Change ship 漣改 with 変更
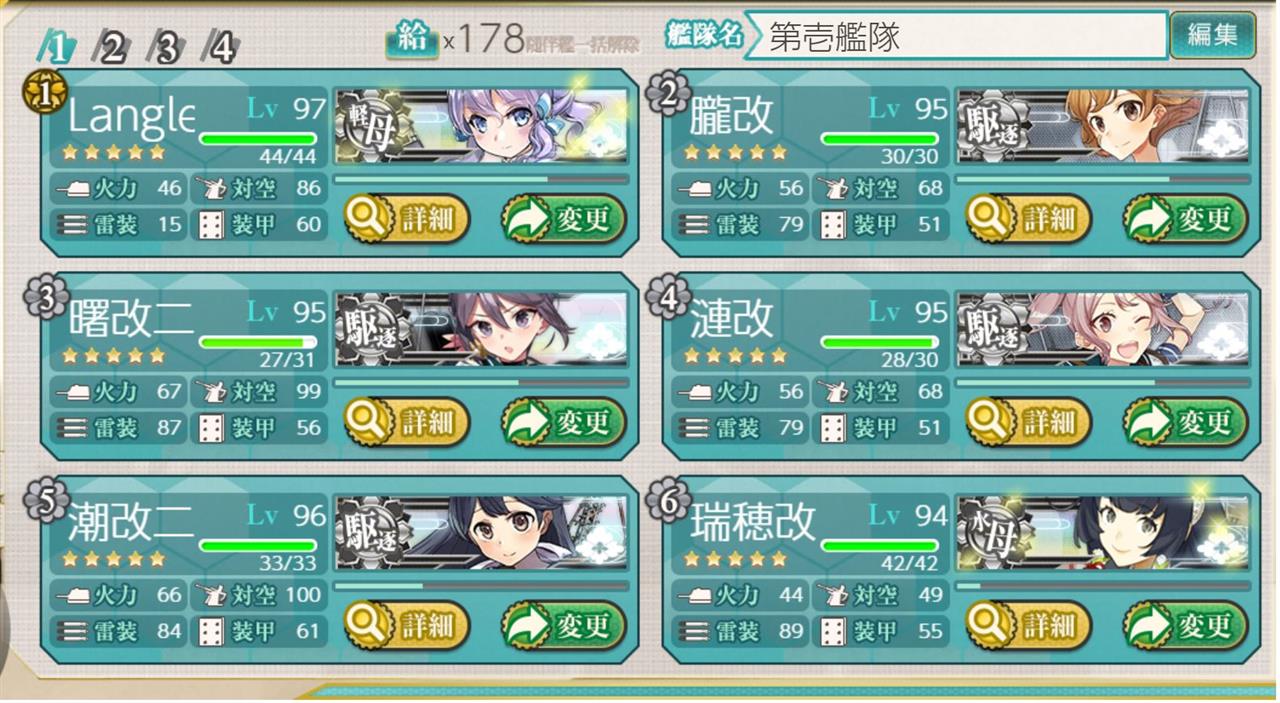The image size is (1280, 703). pyautogui.click(x=1186, y=422)
